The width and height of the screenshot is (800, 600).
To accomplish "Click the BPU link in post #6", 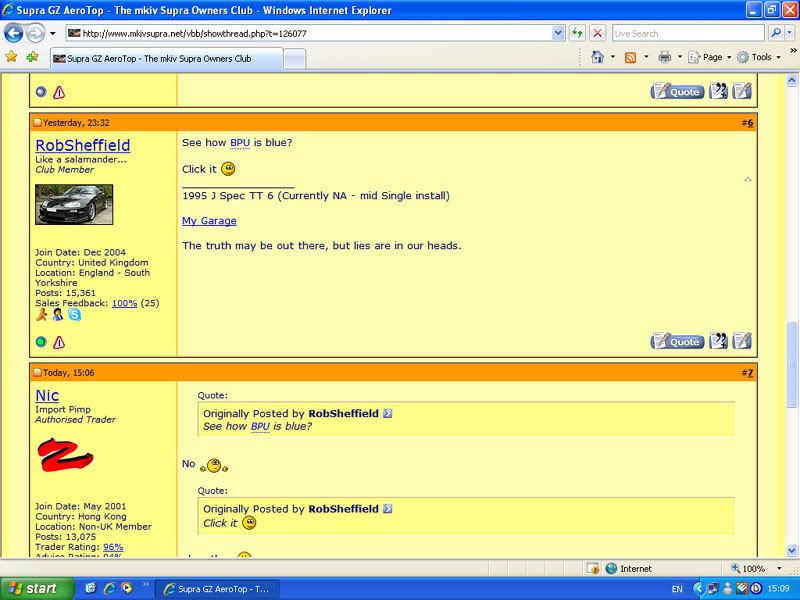I will click(240, 143).
